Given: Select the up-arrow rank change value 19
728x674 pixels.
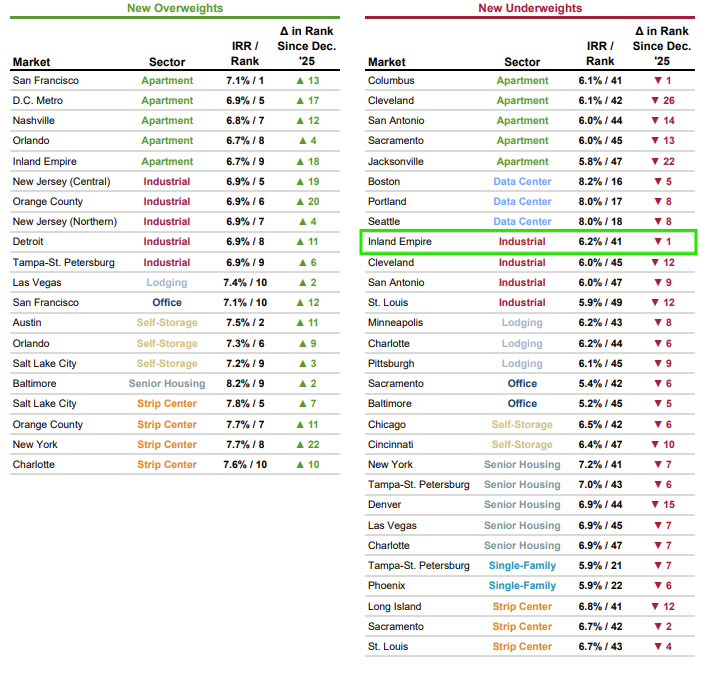Looking at the screenshot, I should click(x=307, y=181).
